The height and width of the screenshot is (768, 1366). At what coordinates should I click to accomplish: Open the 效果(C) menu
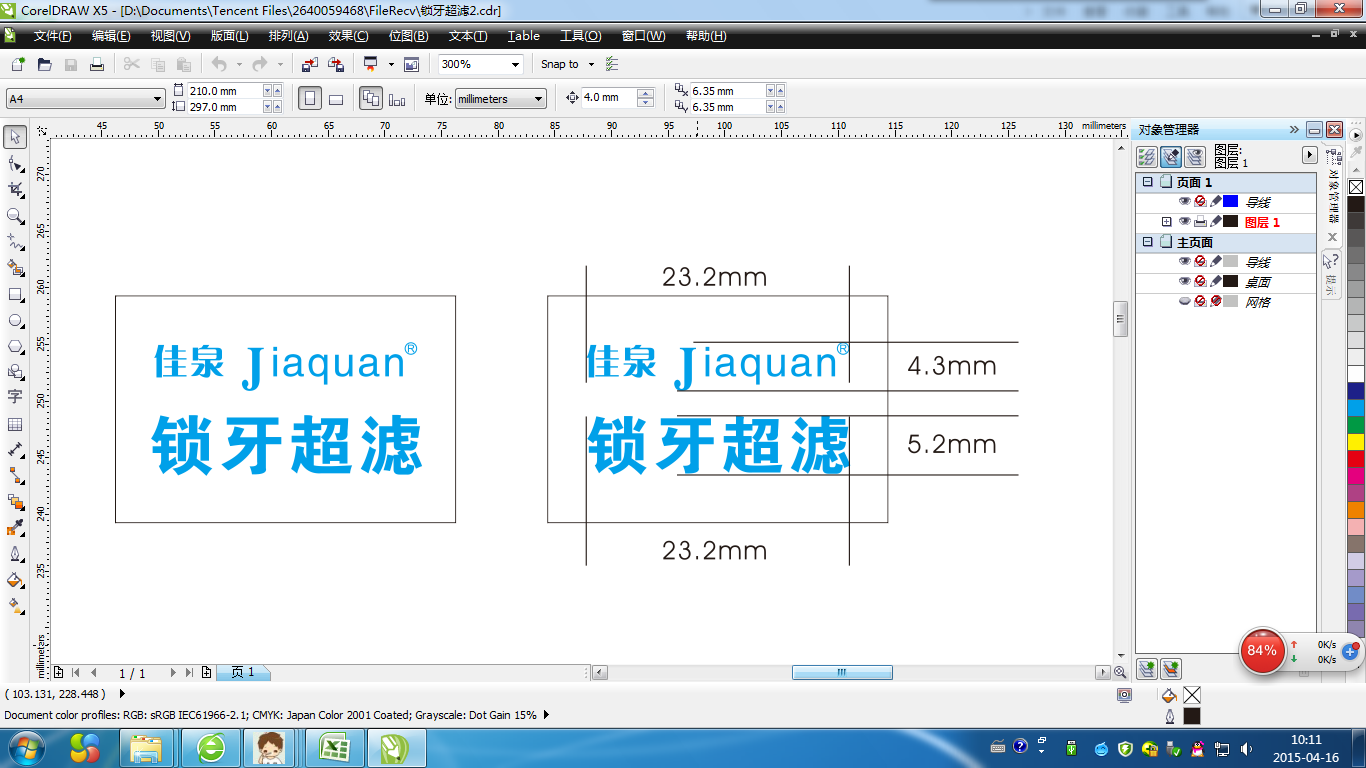tap(348, 36)
